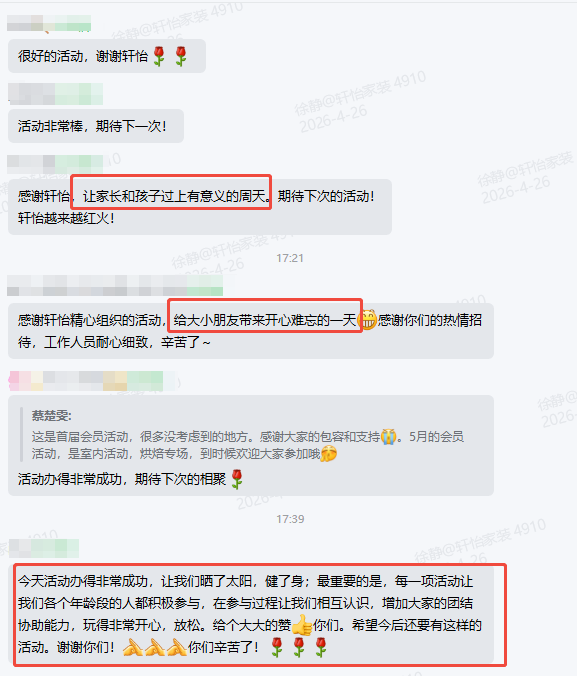Click the grinning emoji before "感谢你们的热情招待"

click(x=368, y=320)
